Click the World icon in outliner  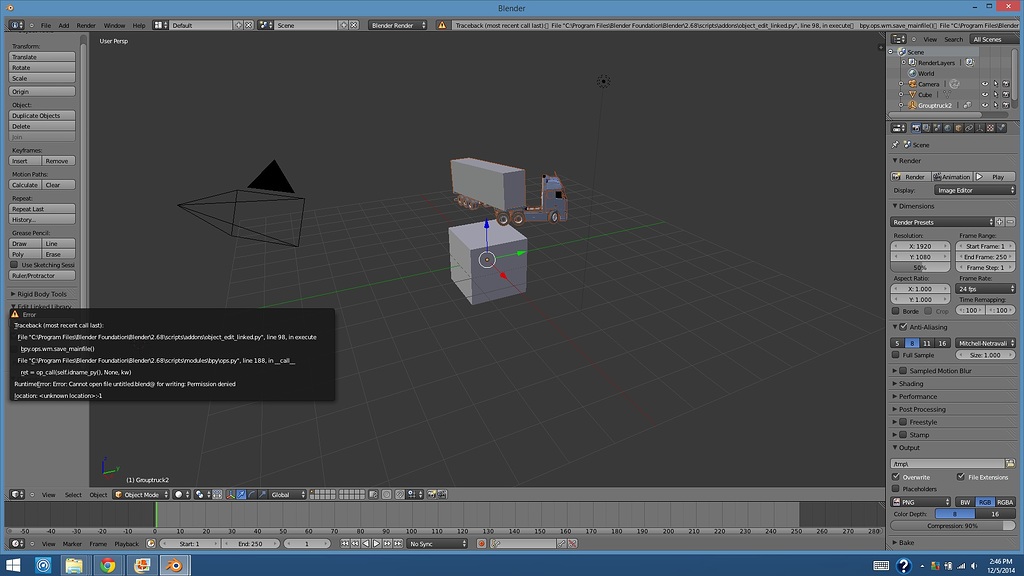pyautogui.click(x=912, y=73)
